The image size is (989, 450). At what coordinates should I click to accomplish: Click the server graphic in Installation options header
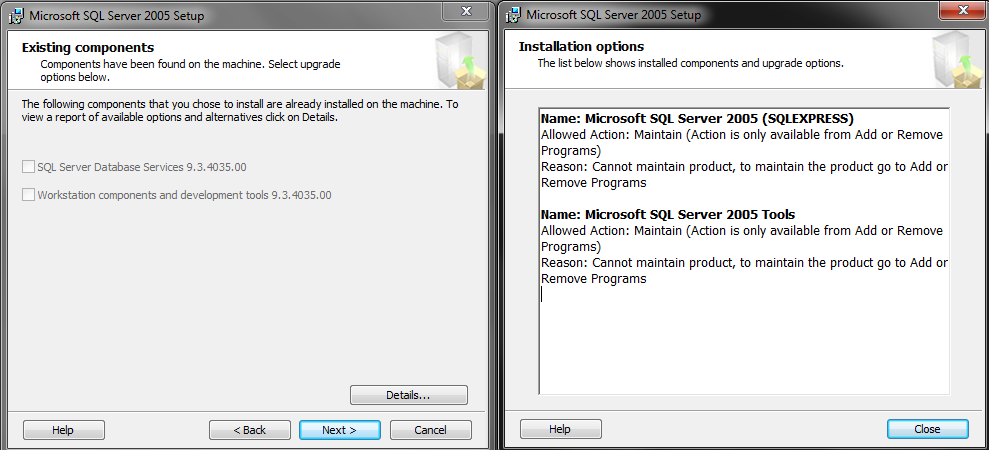coord(952,62)
